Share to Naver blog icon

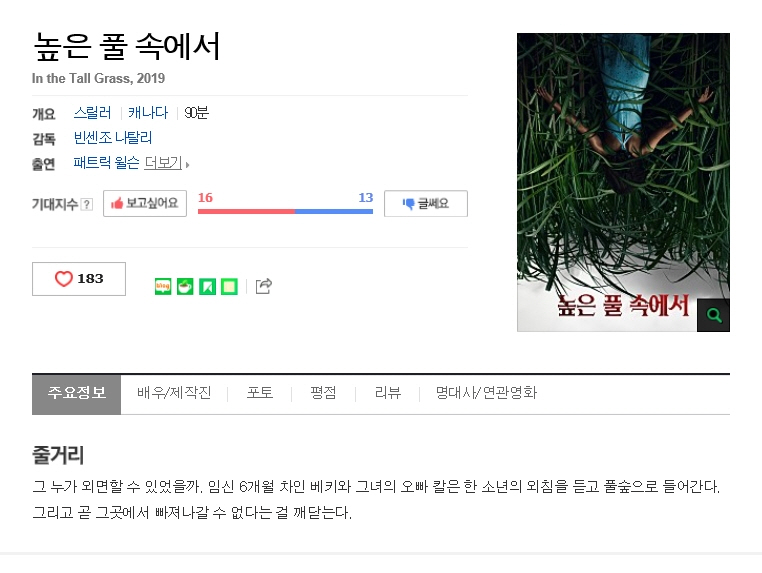point(163,286)
